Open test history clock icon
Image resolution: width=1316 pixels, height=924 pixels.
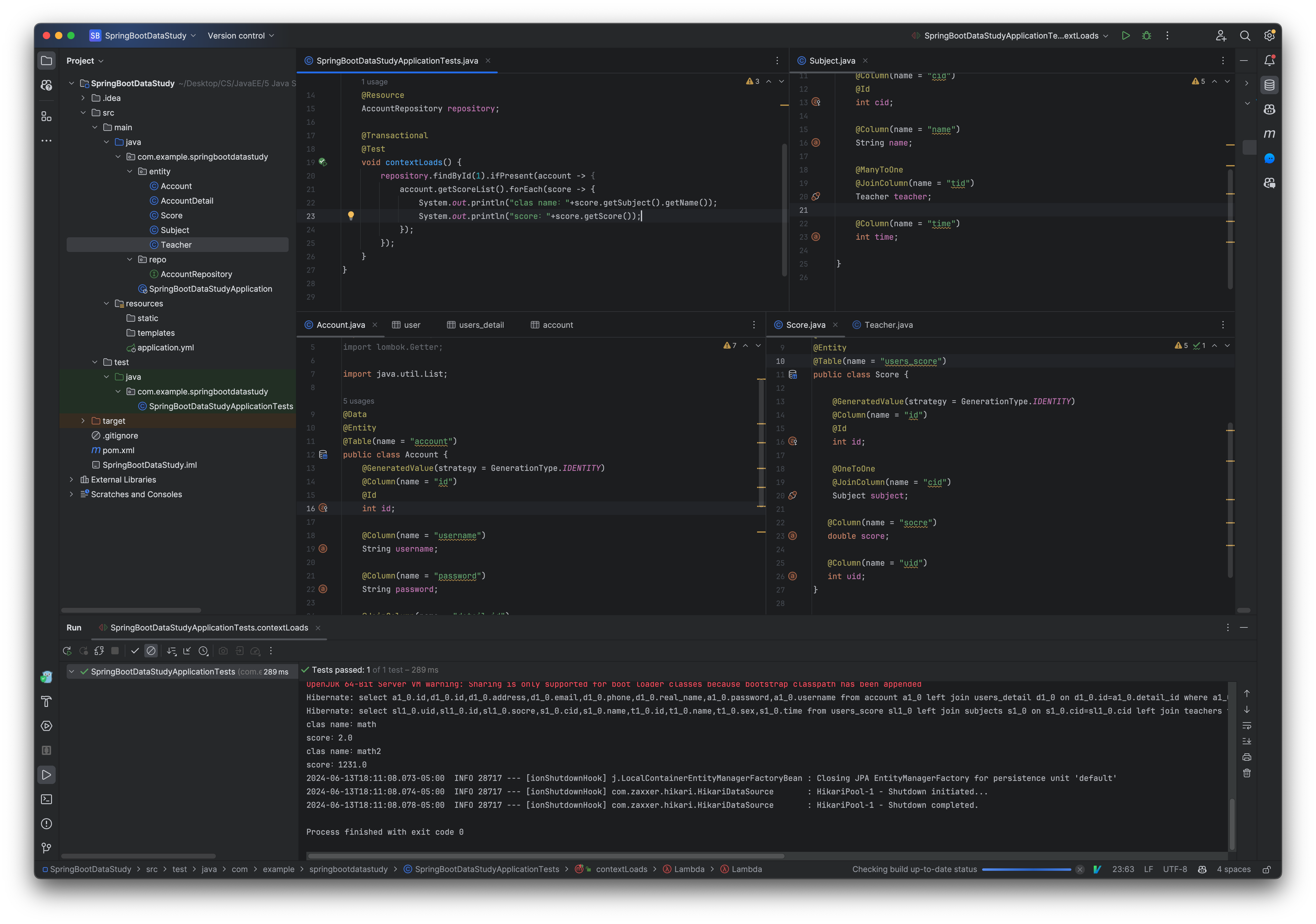[x=203, y=651]
